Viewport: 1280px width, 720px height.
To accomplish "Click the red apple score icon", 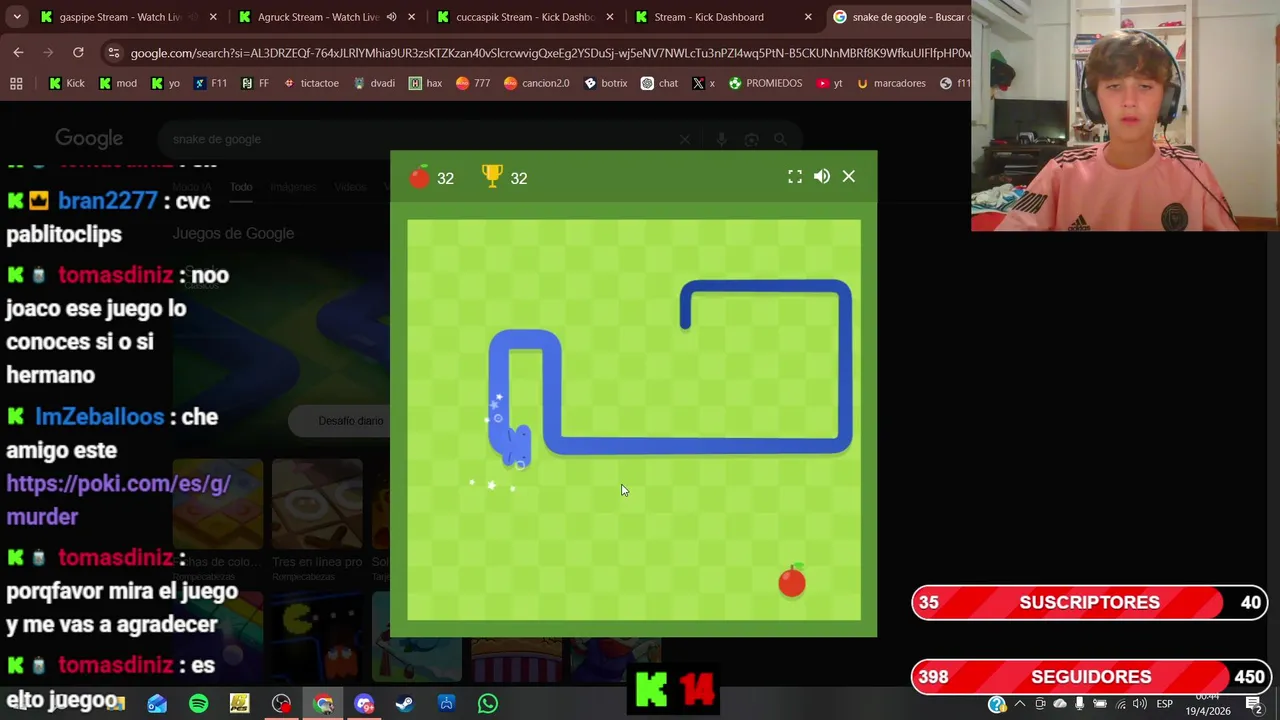I will point(420,177).
